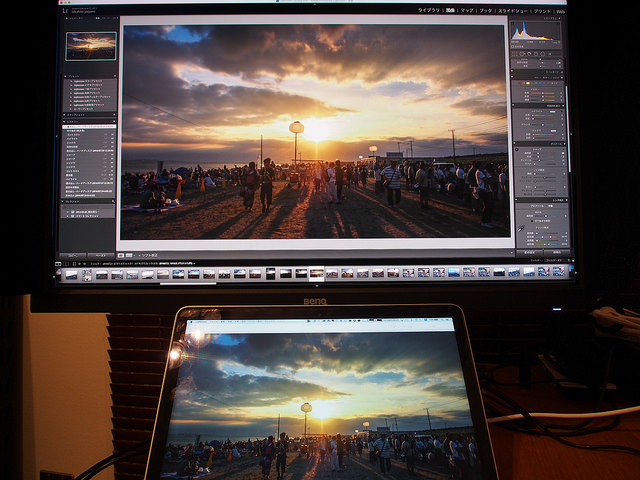Click the Navigator preview thumbnail
Viewport: 640px width, 480px height.
click(90, 45)
